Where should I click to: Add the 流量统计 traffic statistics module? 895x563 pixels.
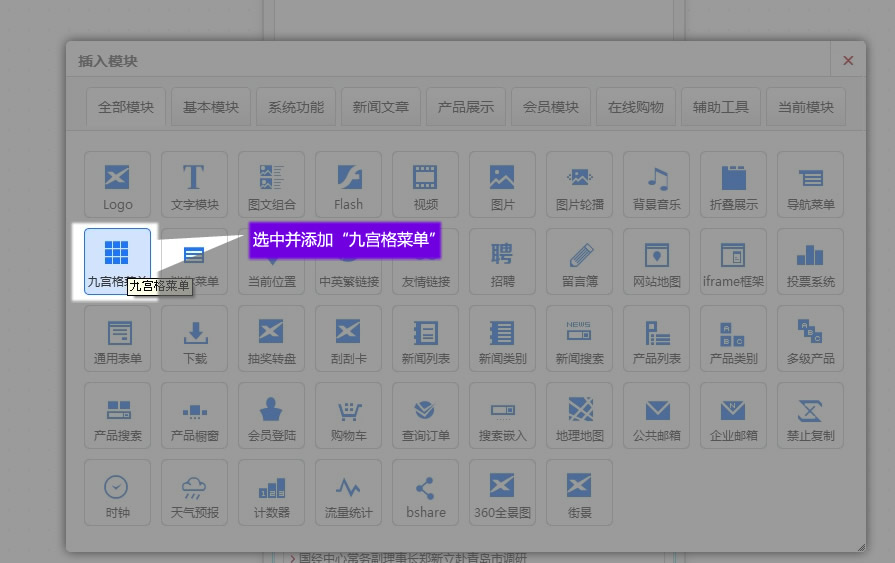tap(348, 492)
